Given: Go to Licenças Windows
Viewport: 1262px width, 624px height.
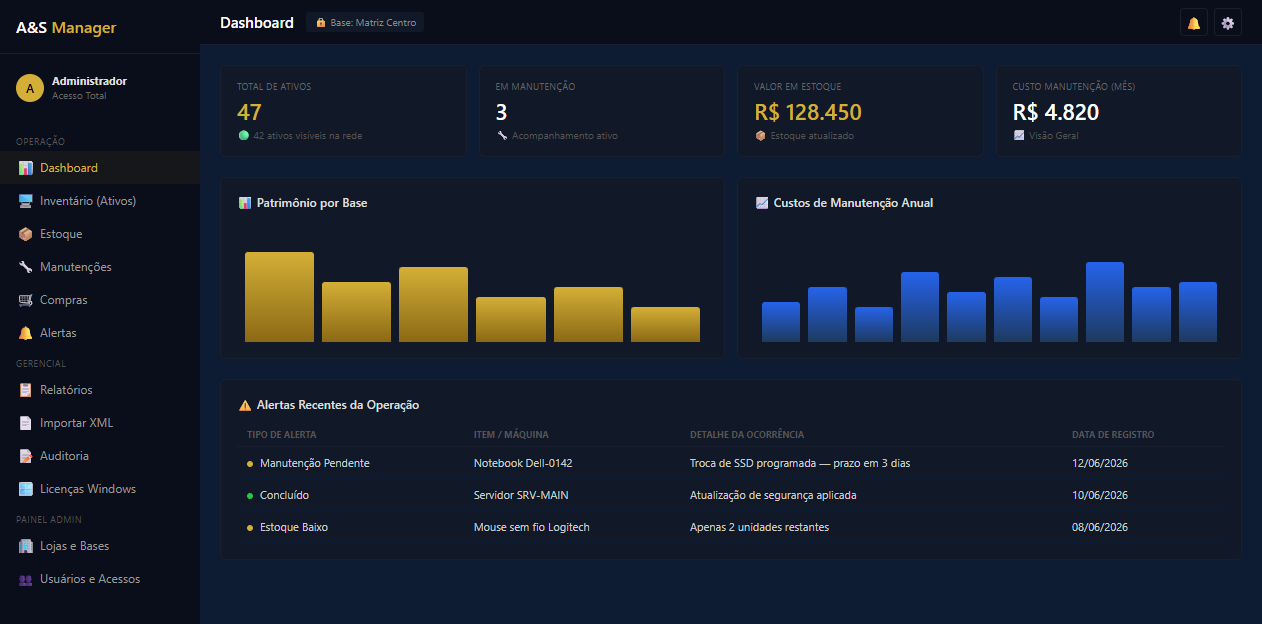Looking at the screenshot, I should [x=100, y=489].
